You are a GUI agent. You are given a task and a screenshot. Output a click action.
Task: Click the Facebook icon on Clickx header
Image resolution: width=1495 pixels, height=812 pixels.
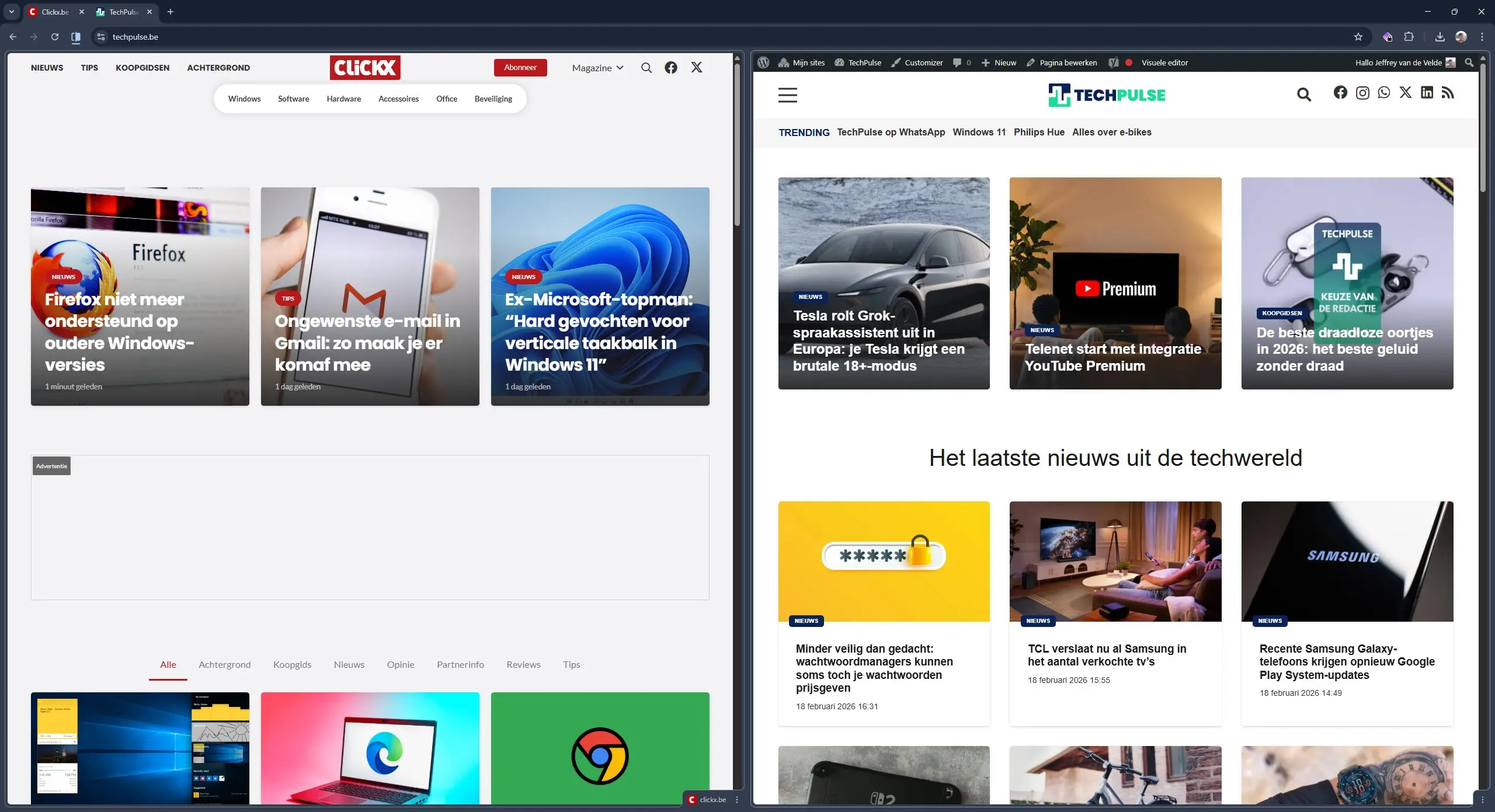point(670,67)
